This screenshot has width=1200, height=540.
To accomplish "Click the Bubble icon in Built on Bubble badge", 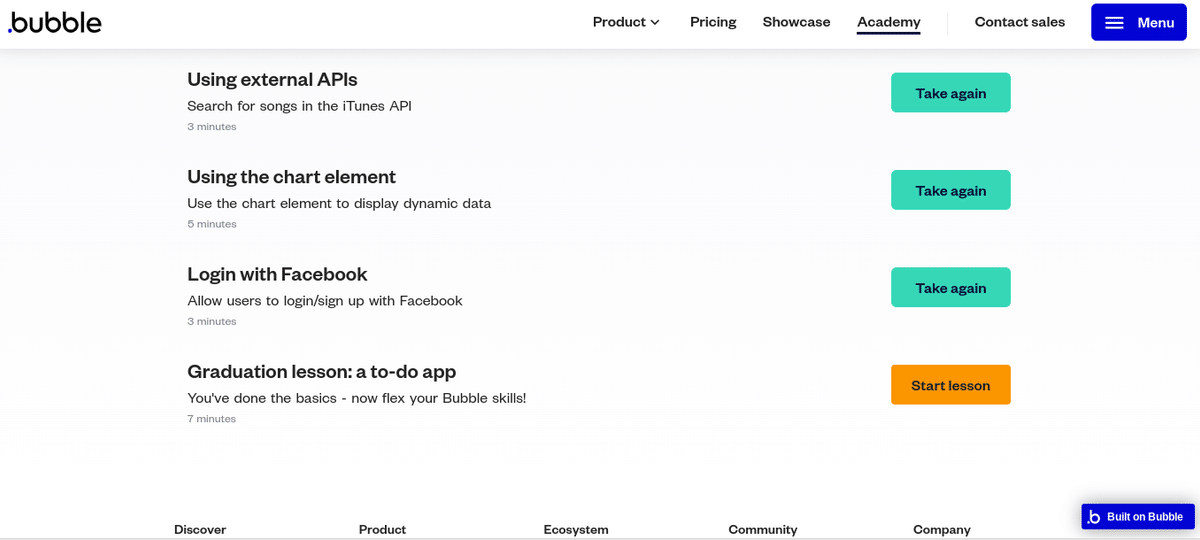I will (1094, 517).
